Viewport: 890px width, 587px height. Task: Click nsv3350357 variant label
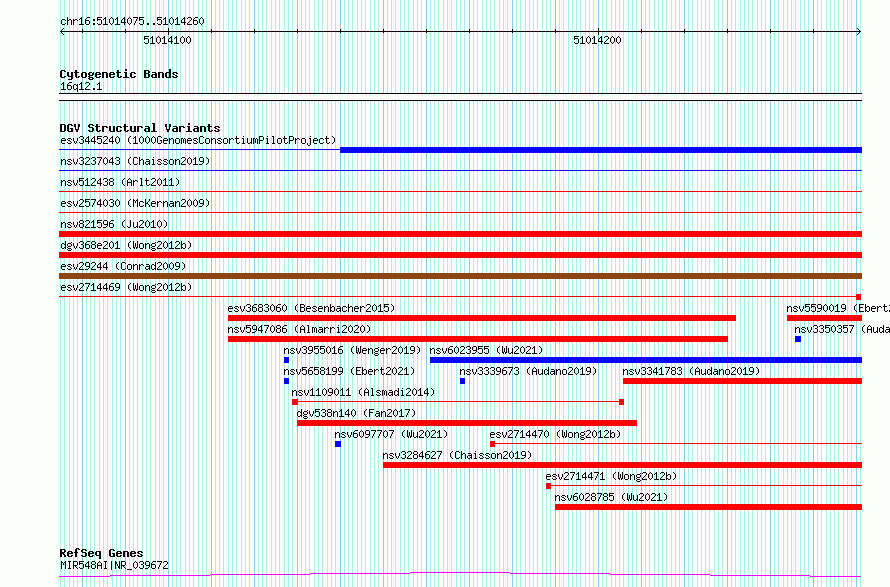coord(842,329)
